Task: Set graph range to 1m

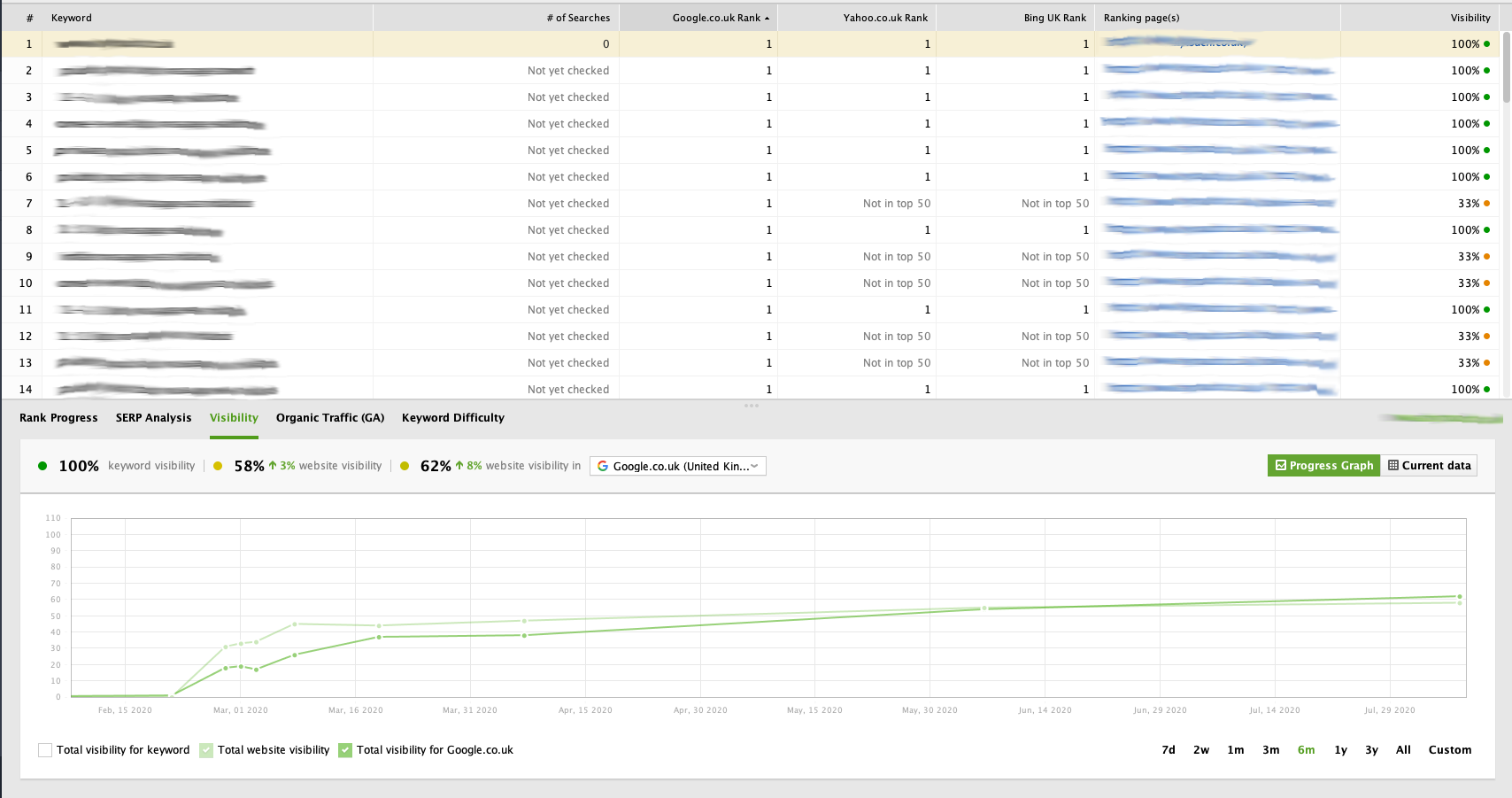Action: click(1236, 750)
